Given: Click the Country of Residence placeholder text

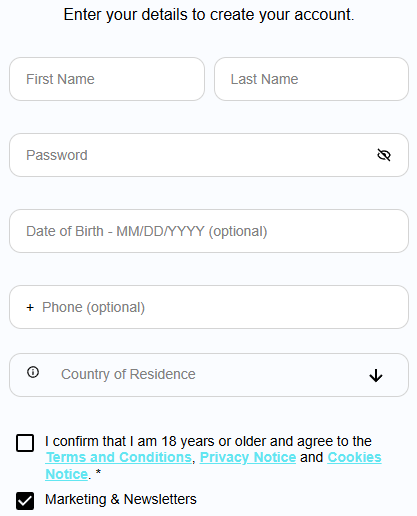Looking at the screenshot, I should click(x=128, y=374).
